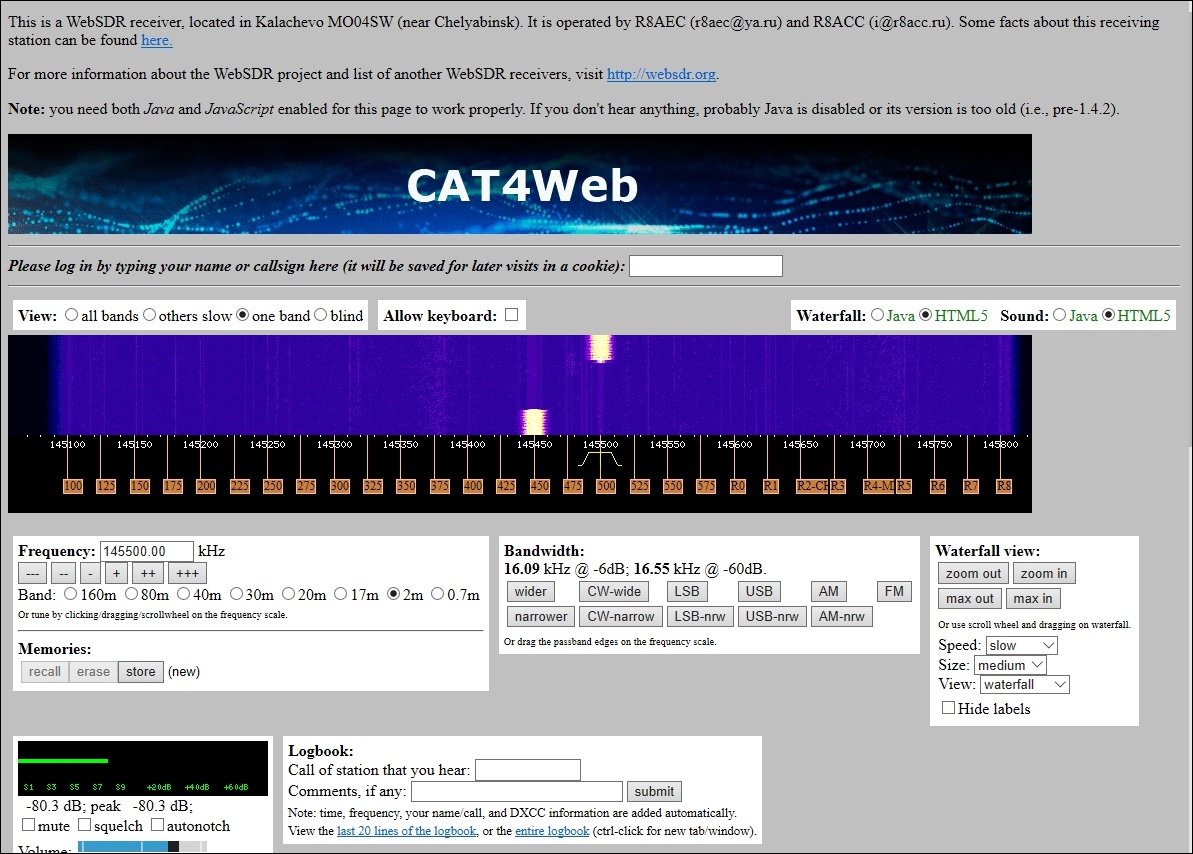Tune to the 'R0' repeater label

[x=737, y=486]
